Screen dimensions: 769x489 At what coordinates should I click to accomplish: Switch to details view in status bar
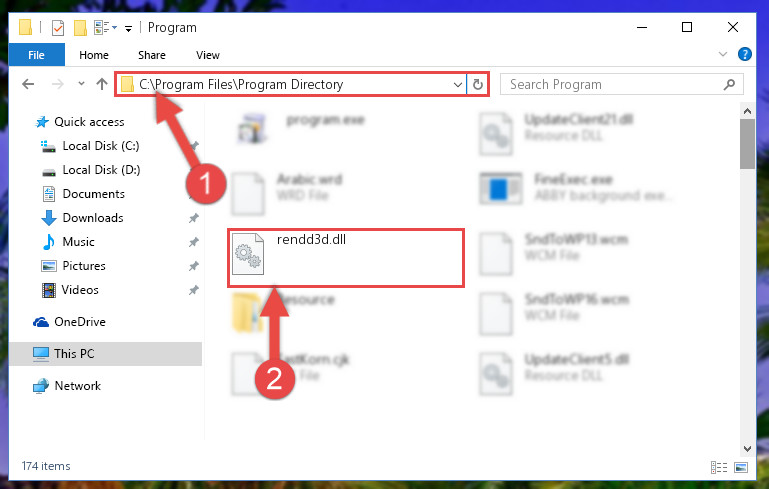coord(719,467)
